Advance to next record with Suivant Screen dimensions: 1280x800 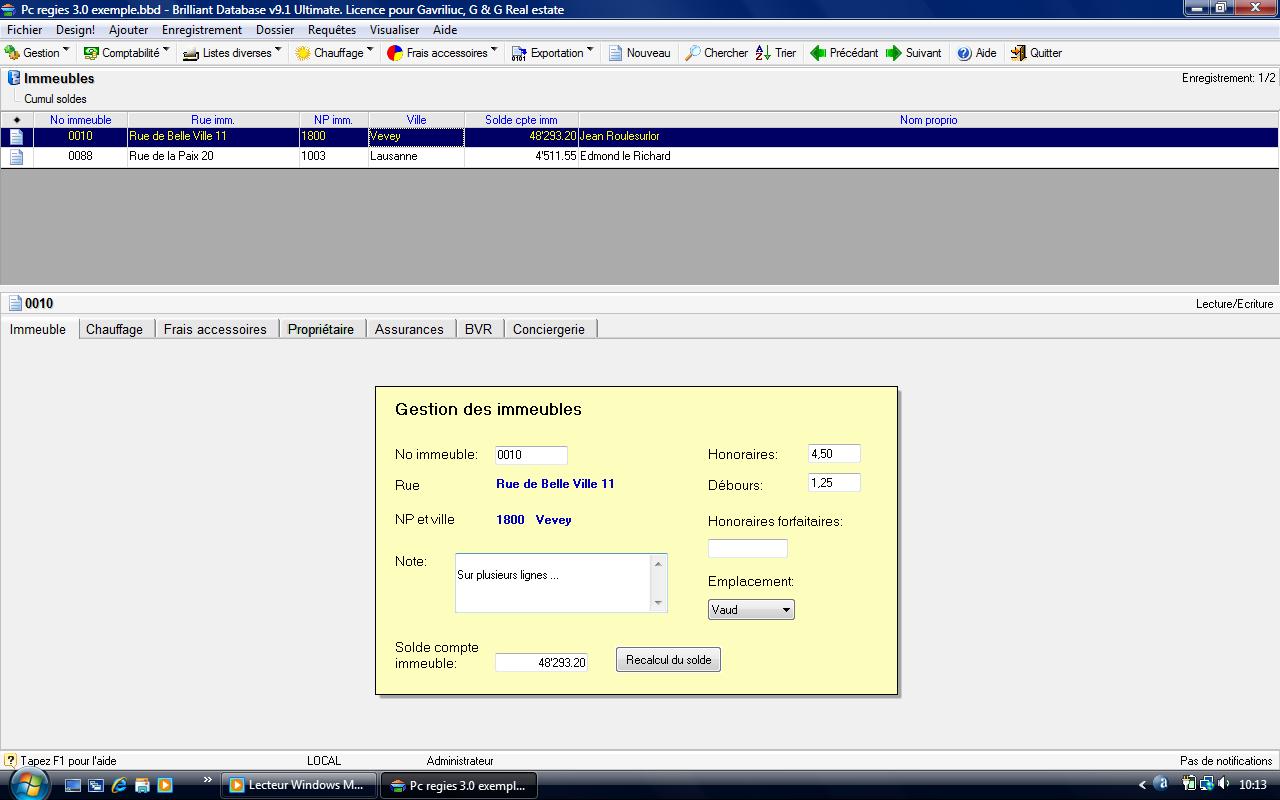click(x=894, y=53)
